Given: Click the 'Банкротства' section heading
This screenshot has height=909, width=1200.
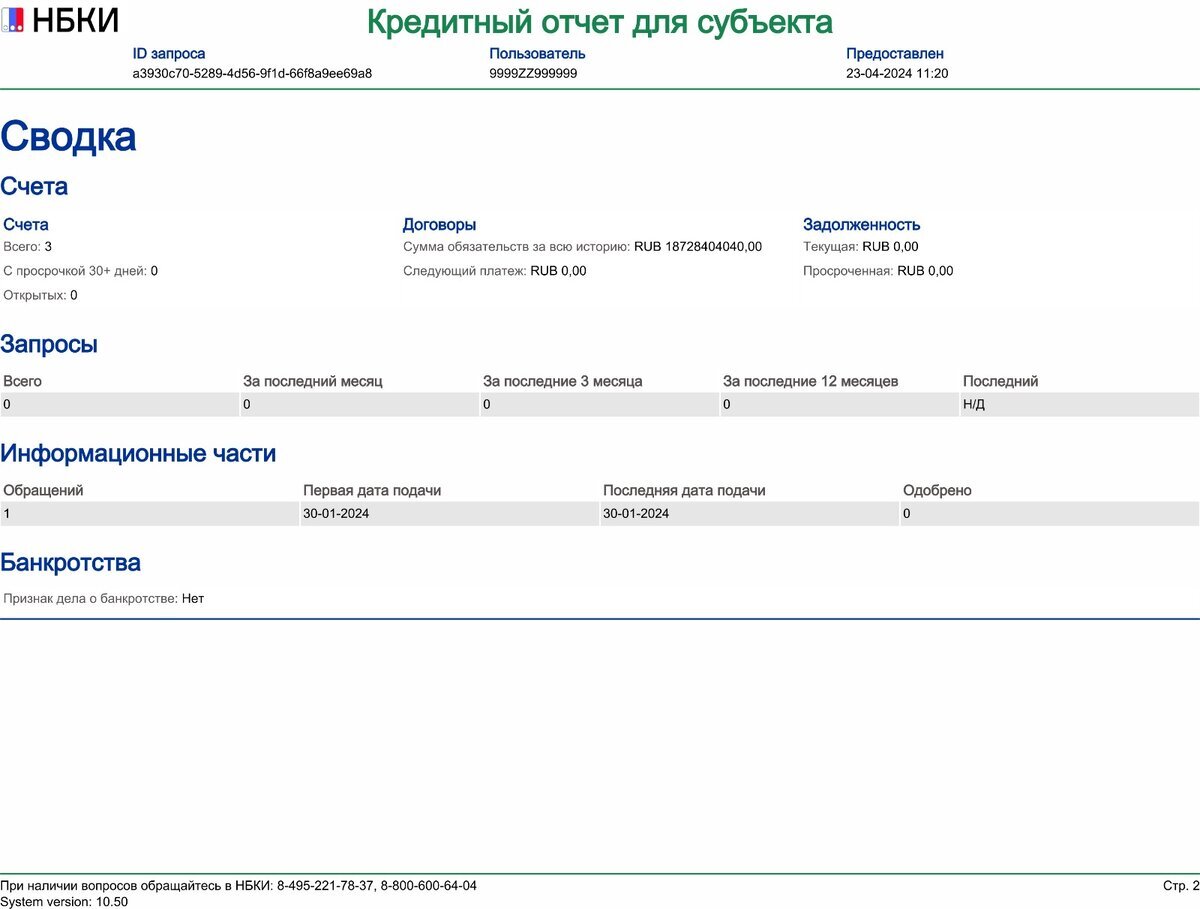Looking at the screenshot, I should tap(70, 563).
